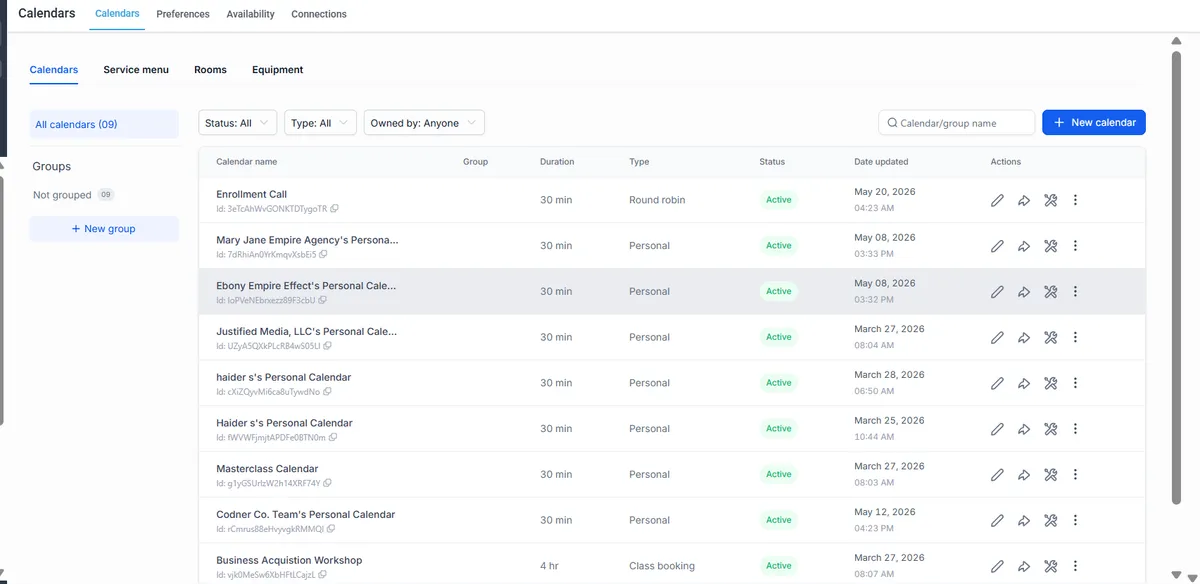
Task: Edit the Masterclass Calendar via pencil icon
Action: [x=997, y=475]
